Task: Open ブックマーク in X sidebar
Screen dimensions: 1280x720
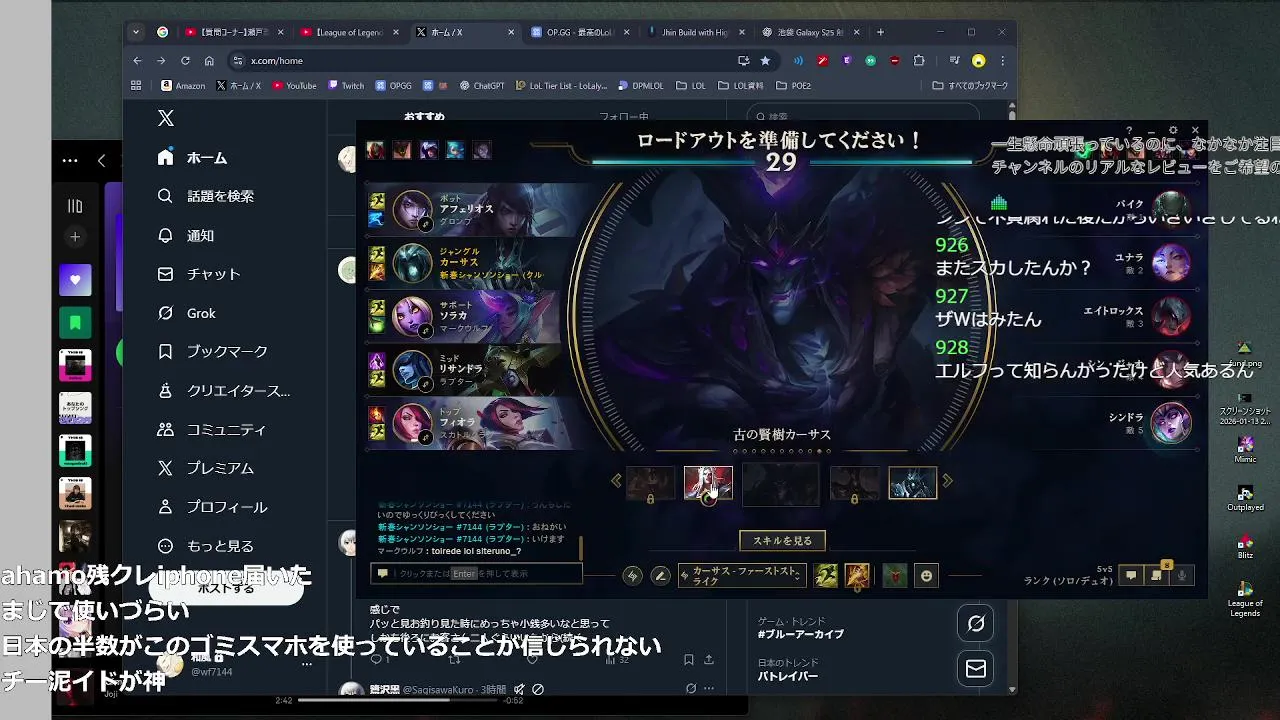Action: (x=212, y=352)
